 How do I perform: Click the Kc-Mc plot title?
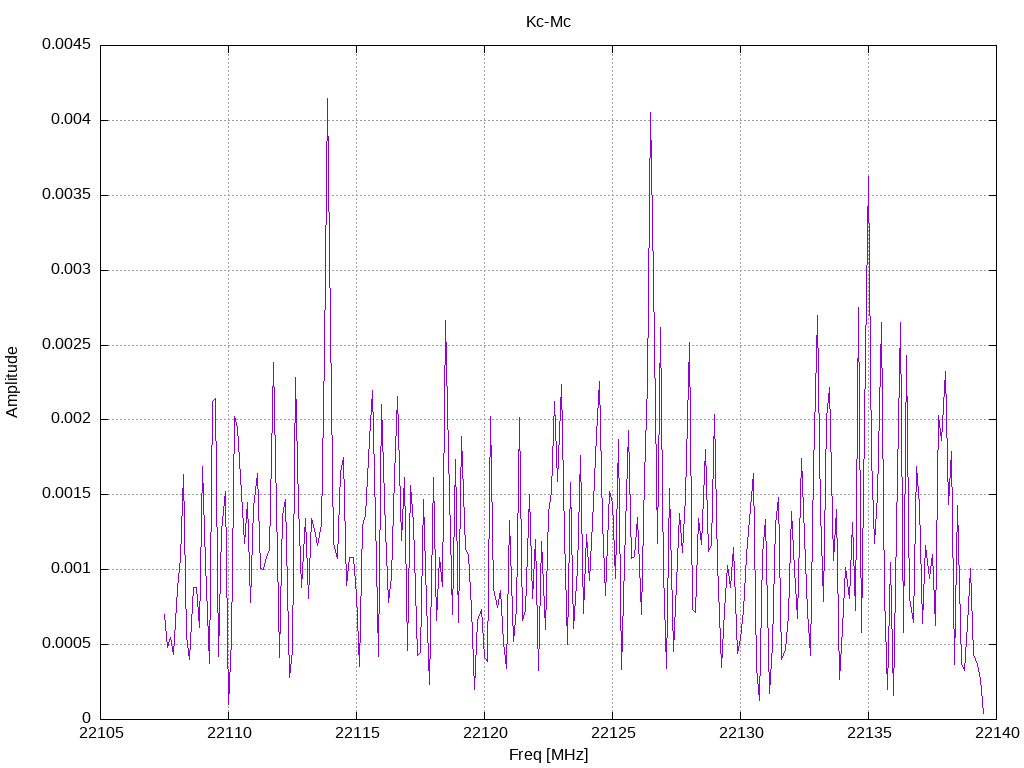click(x=548, y=22)
